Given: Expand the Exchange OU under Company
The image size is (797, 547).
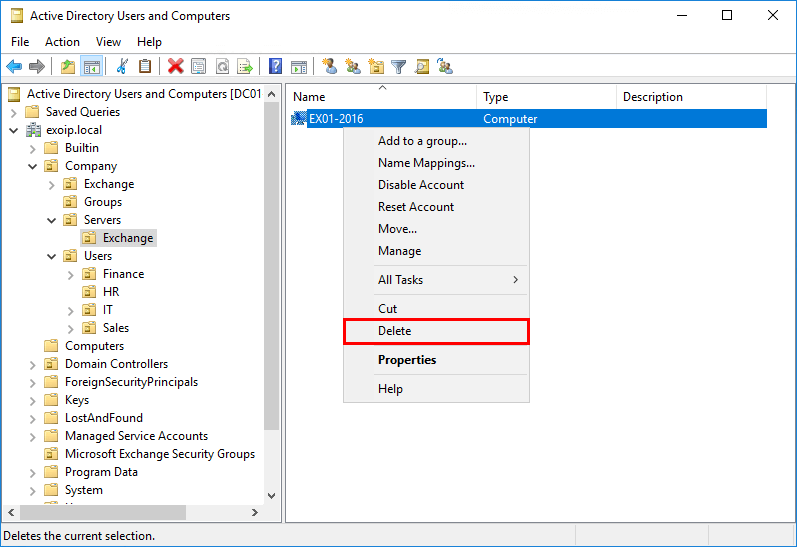Looking at the screenshot, I should (x=51, y=185).
